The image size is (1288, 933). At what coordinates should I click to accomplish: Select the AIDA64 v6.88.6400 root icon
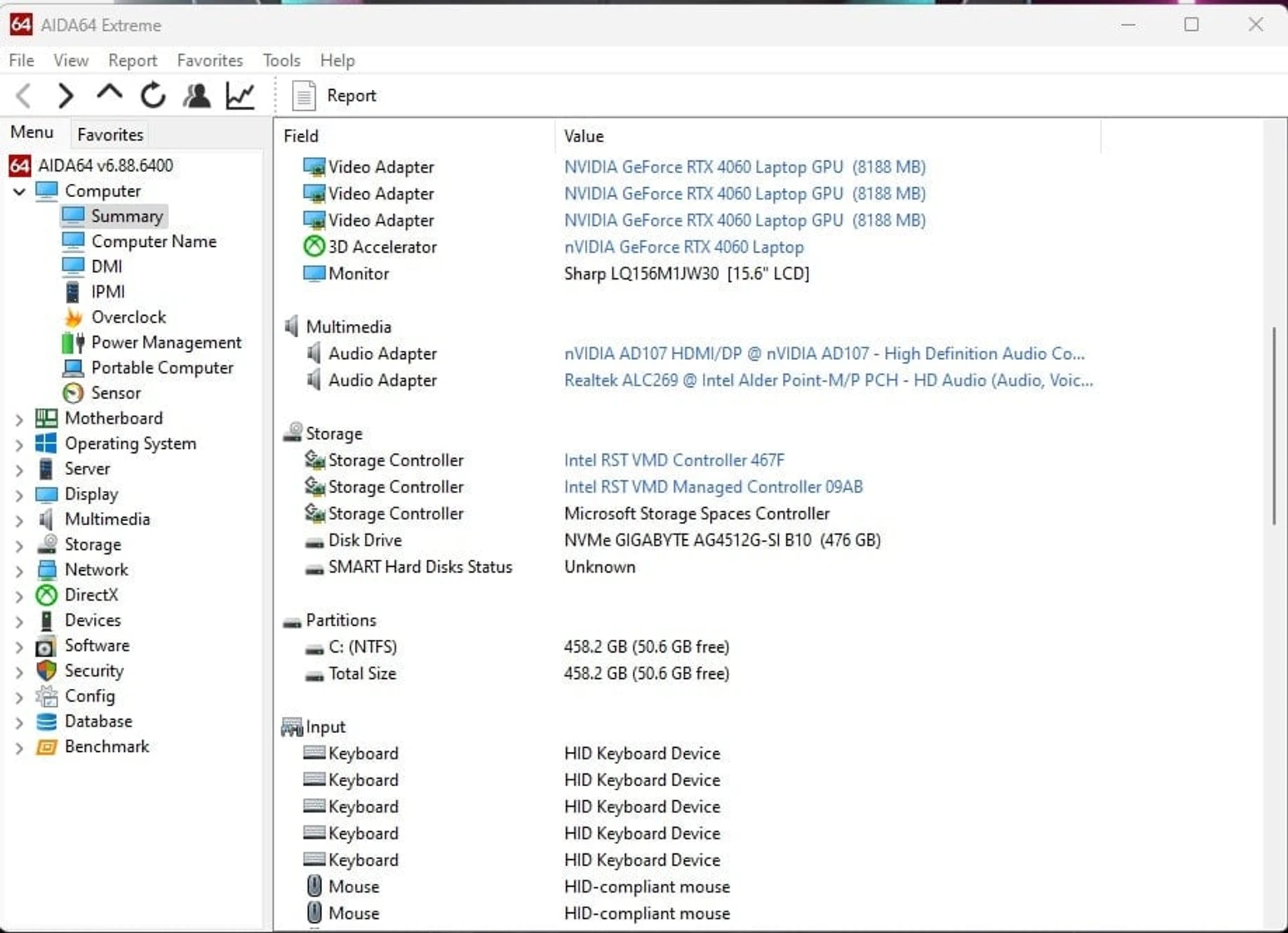(19, 166)
